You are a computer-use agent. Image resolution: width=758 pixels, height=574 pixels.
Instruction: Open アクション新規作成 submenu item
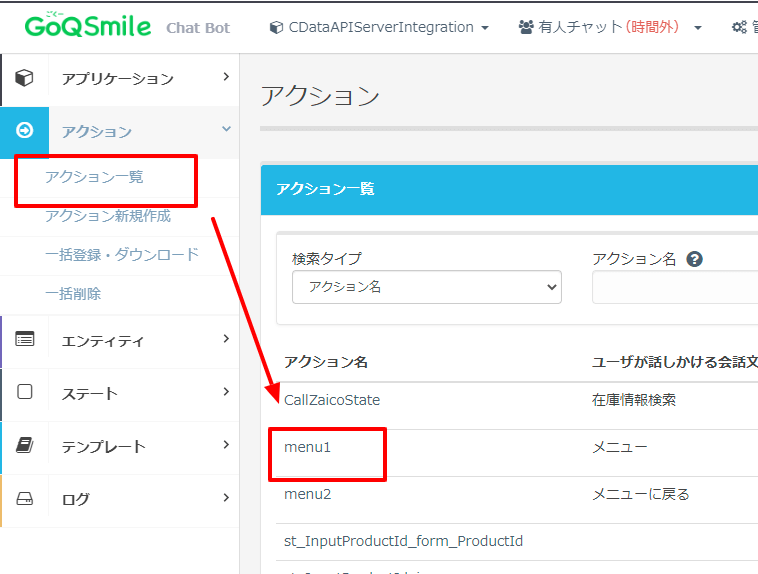pos(108,216)
